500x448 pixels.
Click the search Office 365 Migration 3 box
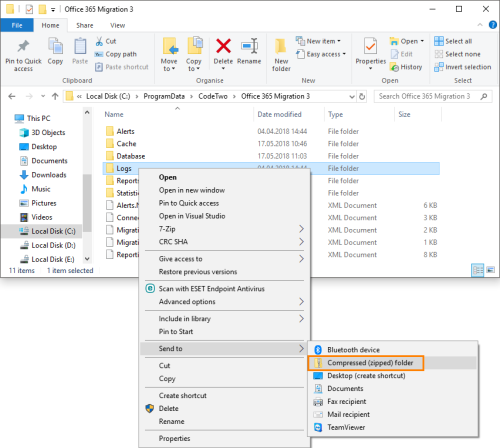433,96
